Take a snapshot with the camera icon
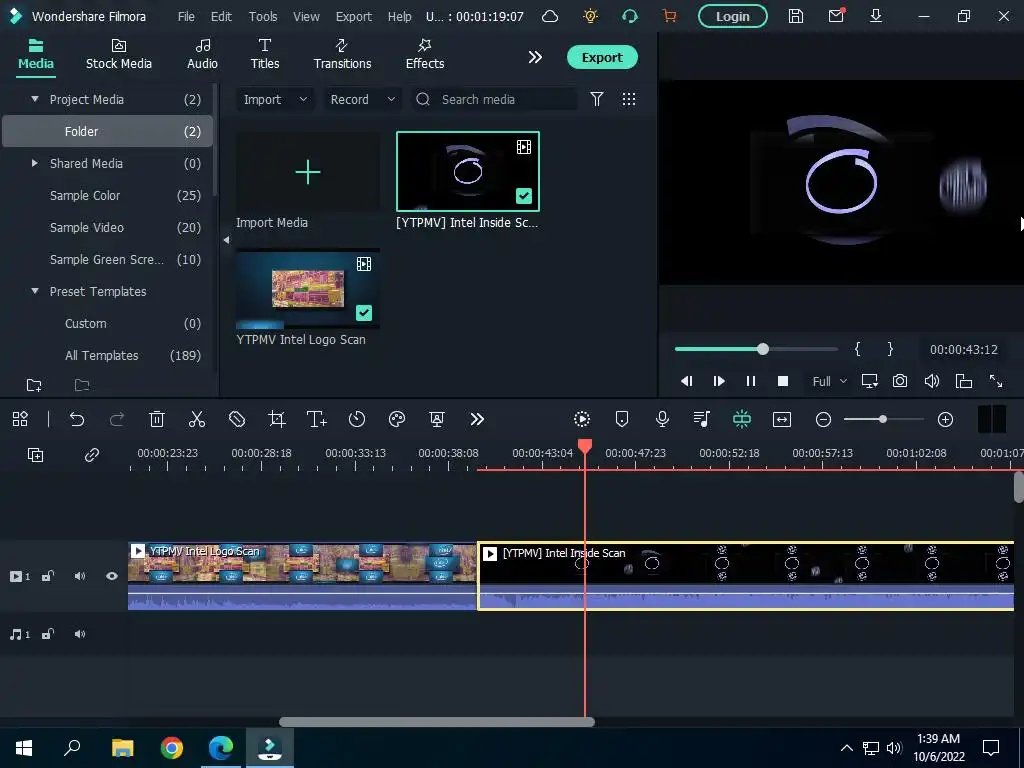 coord(900,381)
